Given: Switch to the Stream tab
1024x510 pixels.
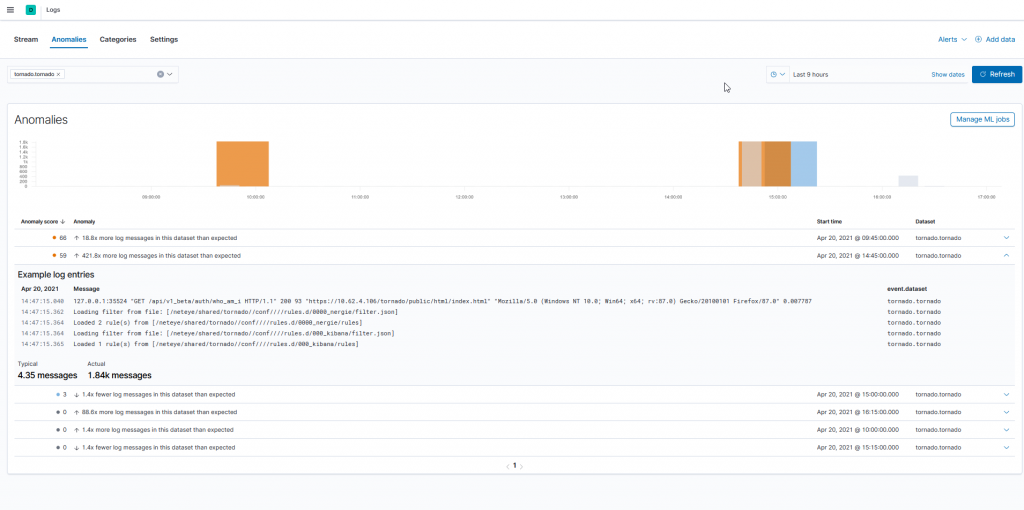Looking at the screenshot, I should 26,39.
